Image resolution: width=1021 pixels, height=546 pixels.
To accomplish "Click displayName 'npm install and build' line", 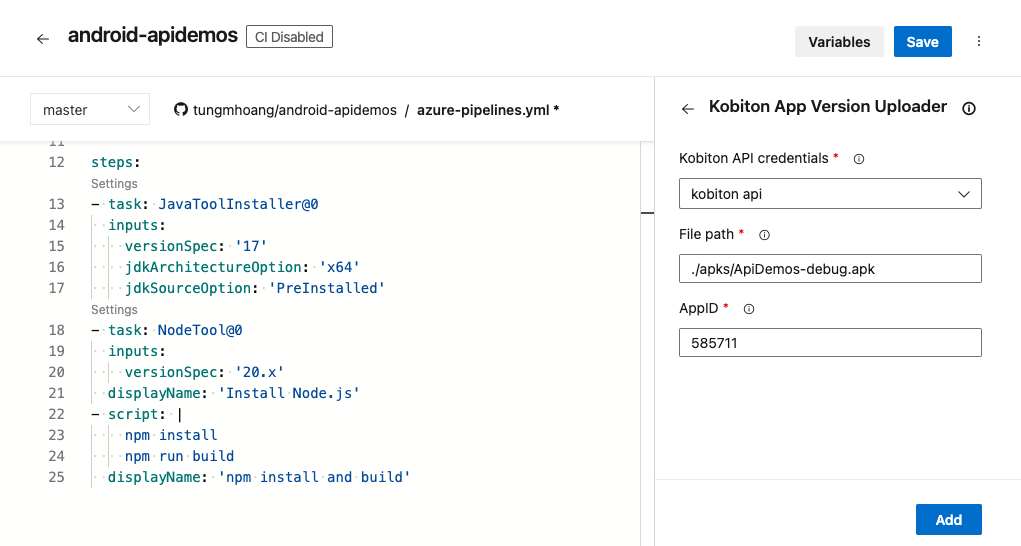I will click(x=259, y=477).
